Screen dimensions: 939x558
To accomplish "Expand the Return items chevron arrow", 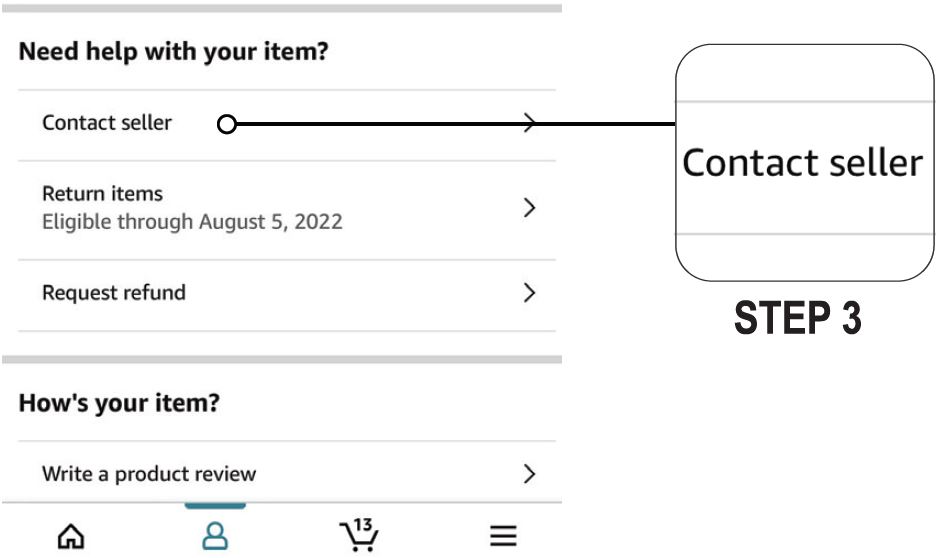I will pos(531,208).
